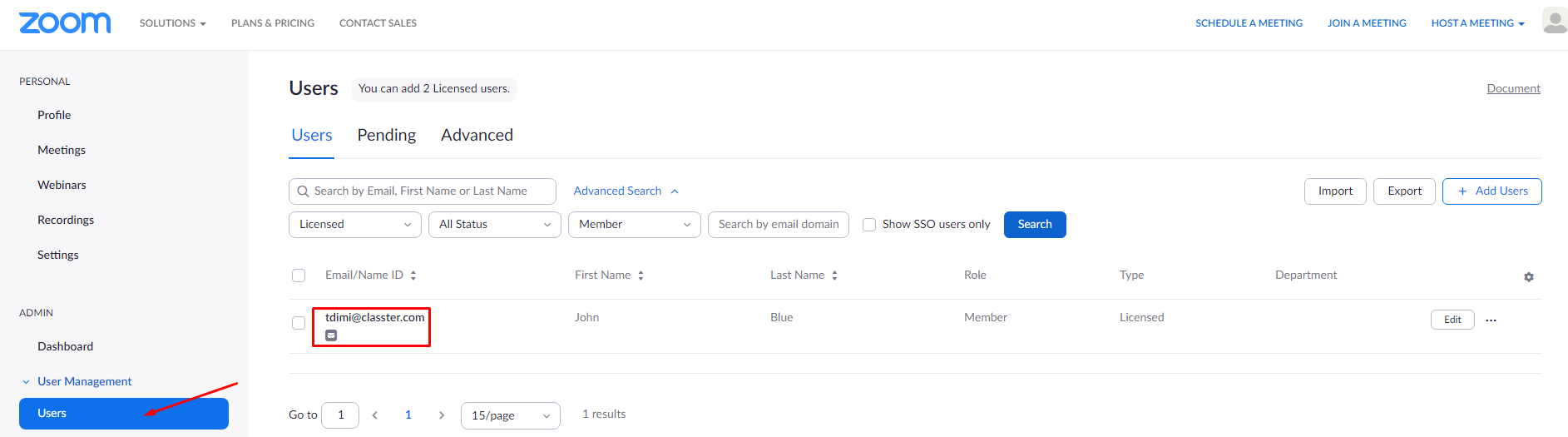The height and width of the screenshot is (437, 1568).
Task: Click the 'John' first name cell
Action: [587, 318]
